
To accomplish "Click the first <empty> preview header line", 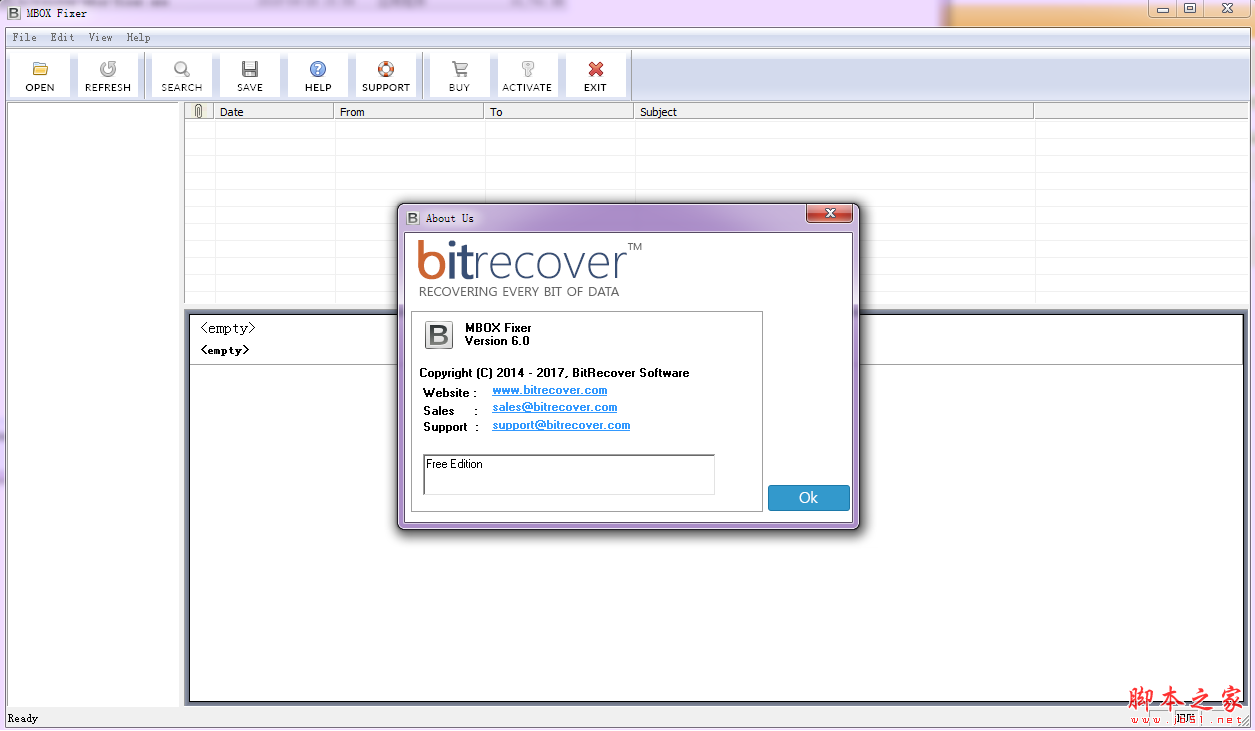I will click(x=228, y=328).
